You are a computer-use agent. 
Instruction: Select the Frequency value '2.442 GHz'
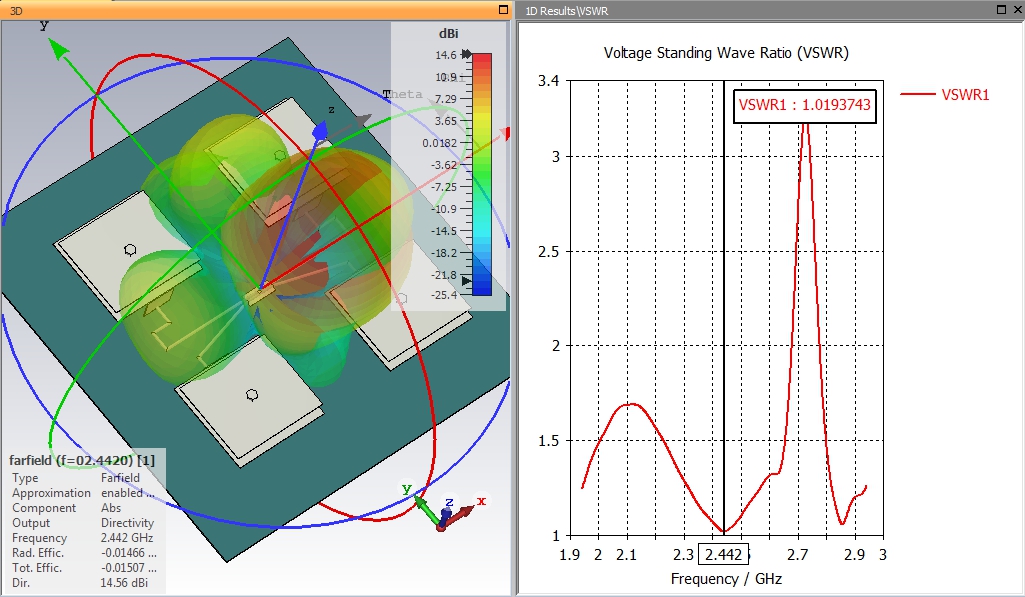click(127, 538)
